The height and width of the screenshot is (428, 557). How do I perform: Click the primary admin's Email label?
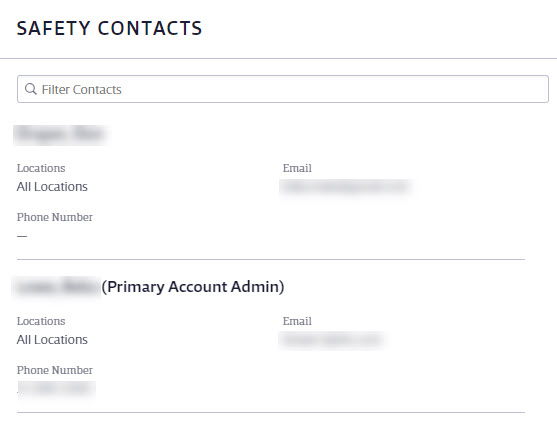(x=297, y=321)
